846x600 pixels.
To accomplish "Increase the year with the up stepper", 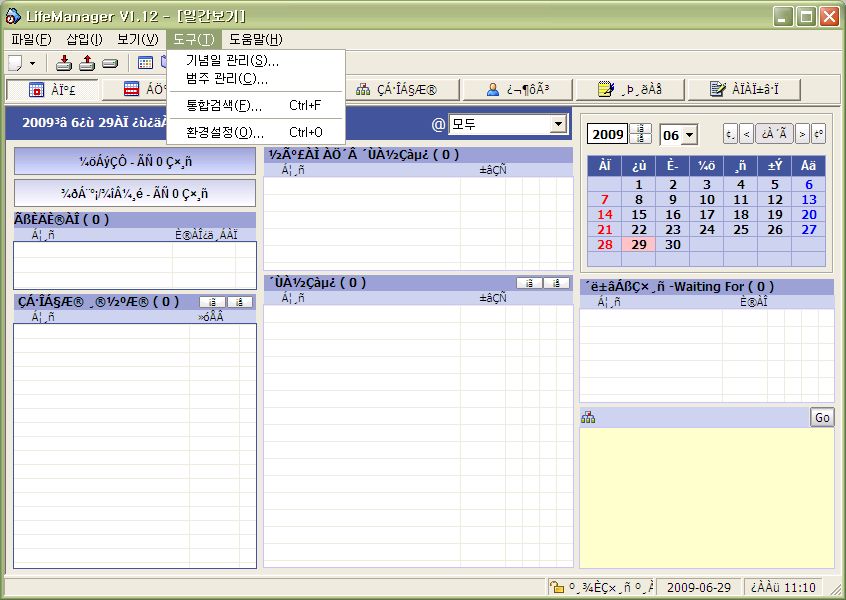I will pyautogui.click(x=640, y=128).
